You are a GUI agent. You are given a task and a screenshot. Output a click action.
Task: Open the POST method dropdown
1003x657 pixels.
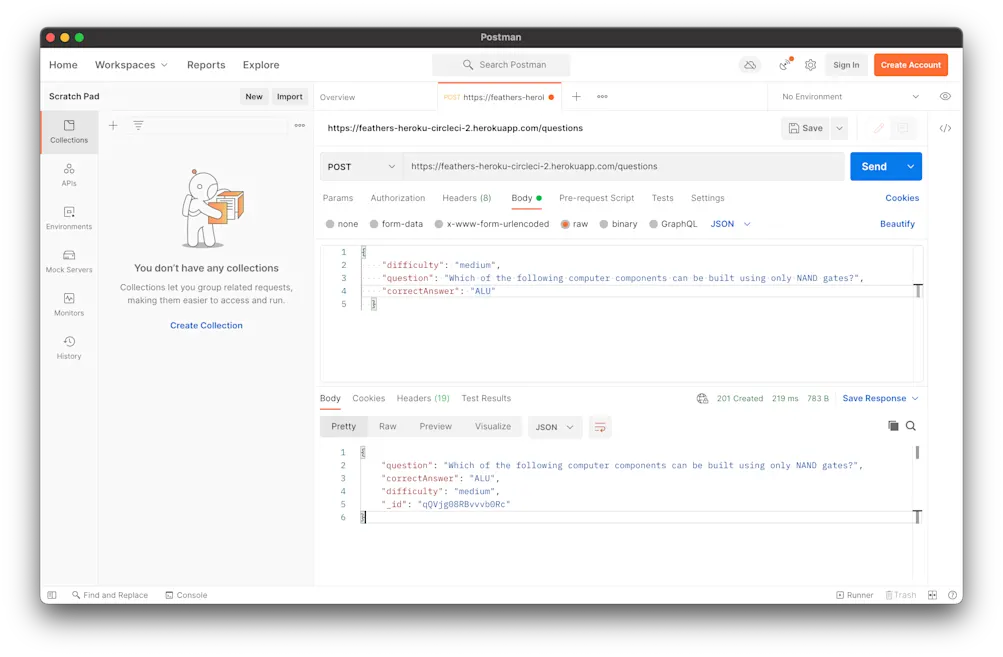tap(361, 166)
